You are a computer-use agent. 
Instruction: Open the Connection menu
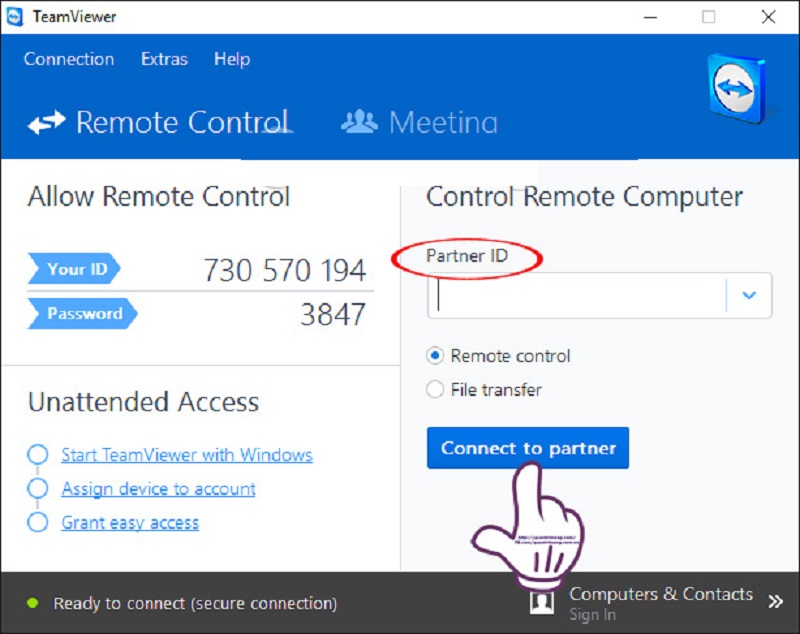[69, 59]
